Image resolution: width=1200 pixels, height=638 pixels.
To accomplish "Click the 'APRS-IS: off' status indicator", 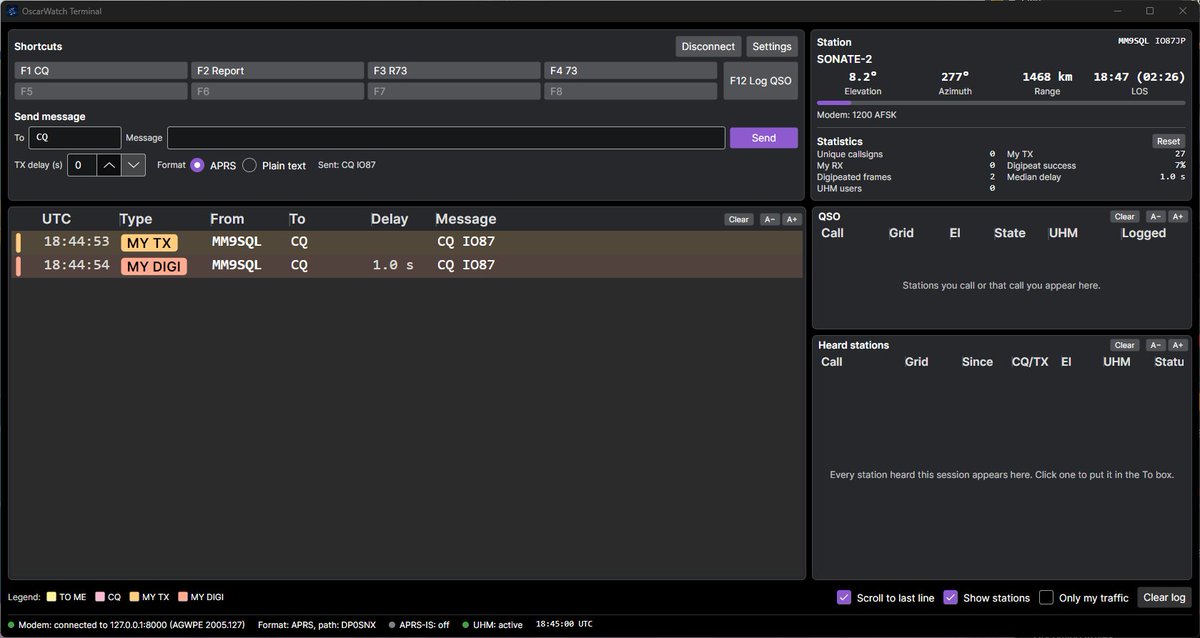I will pos(419,625).
